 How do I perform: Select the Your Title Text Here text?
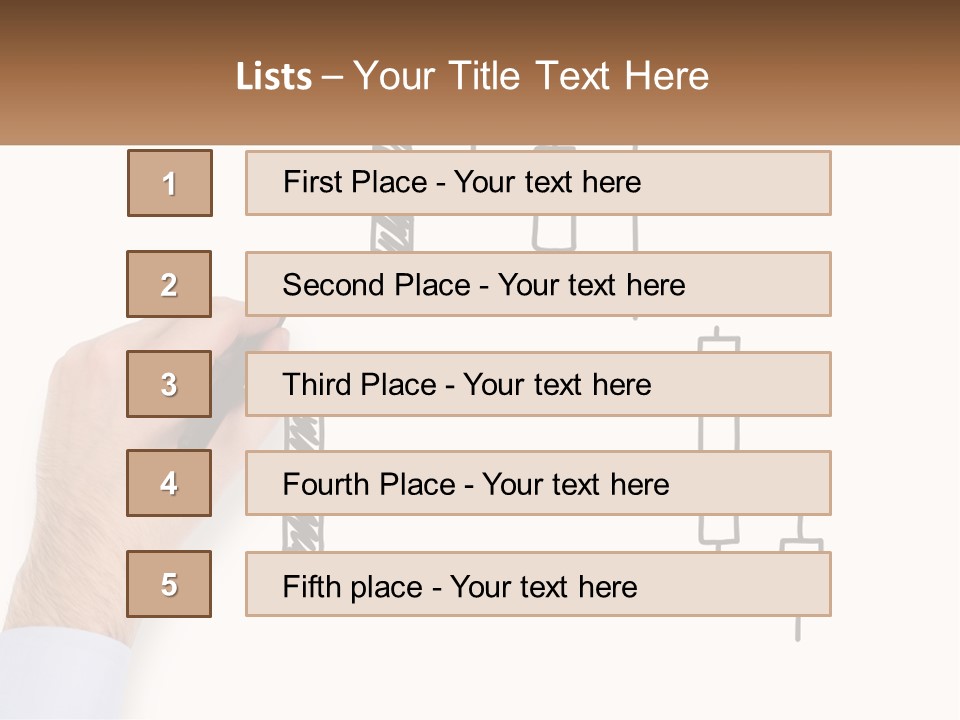coord(531,76)
